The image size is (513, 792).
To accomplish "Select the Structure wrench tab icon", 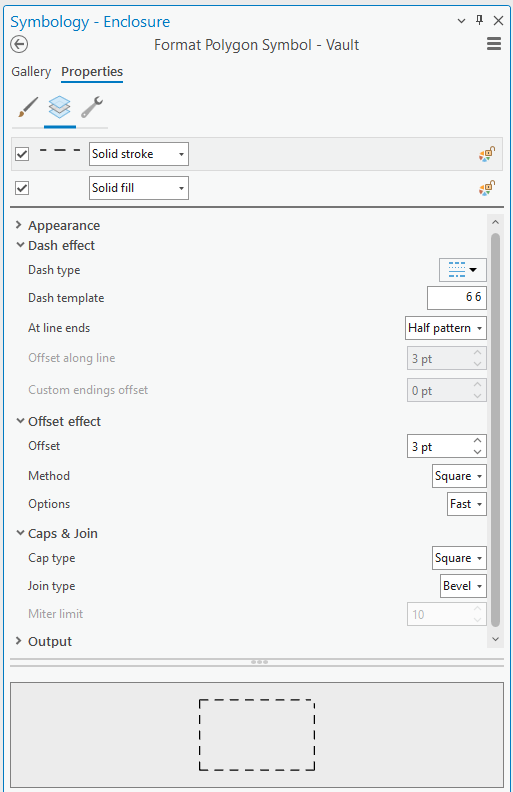I will [x=92, y=107].
